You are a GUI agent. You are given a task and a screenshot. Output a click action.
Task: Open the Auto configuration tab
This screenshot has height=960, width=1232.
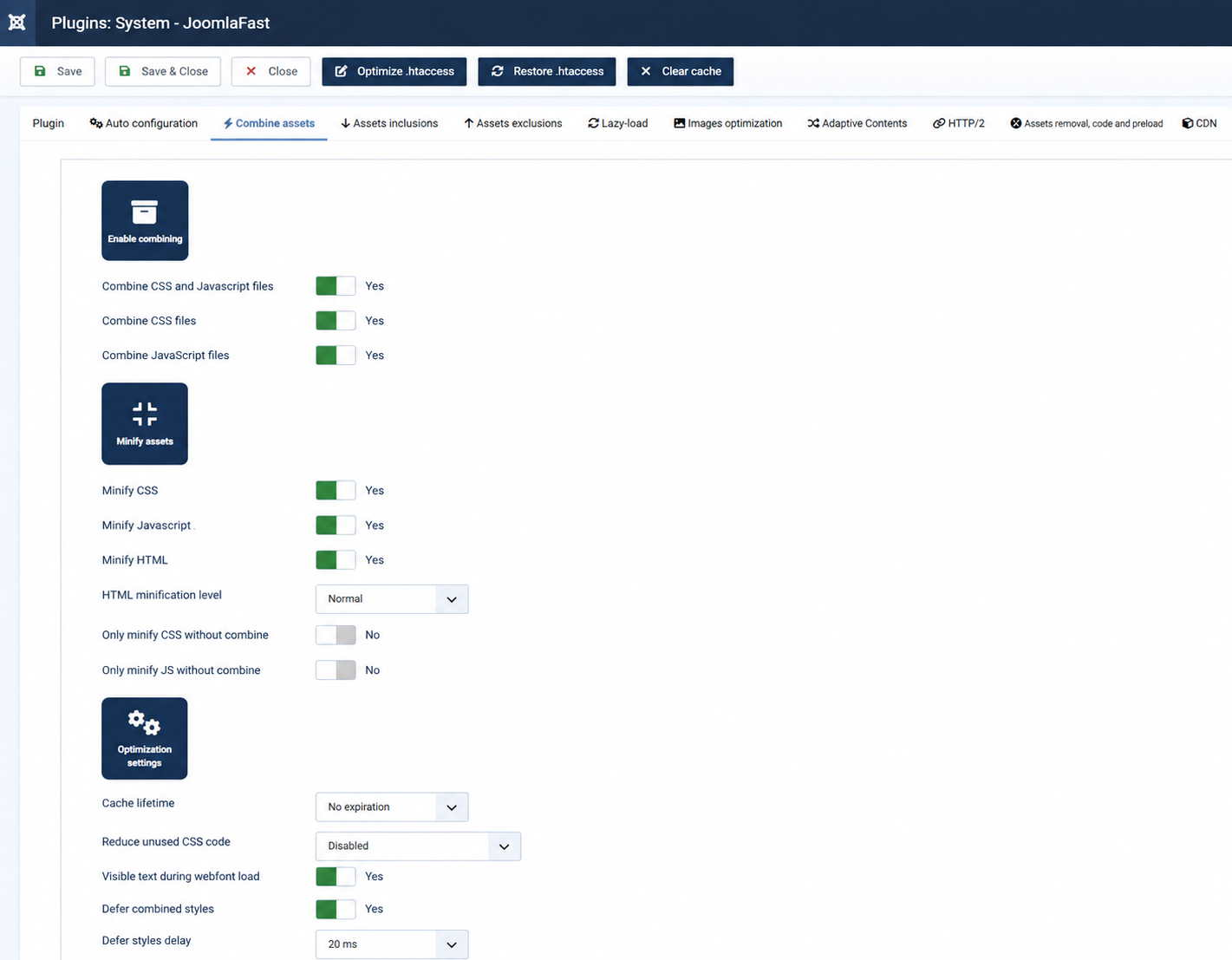coord(144,123)
